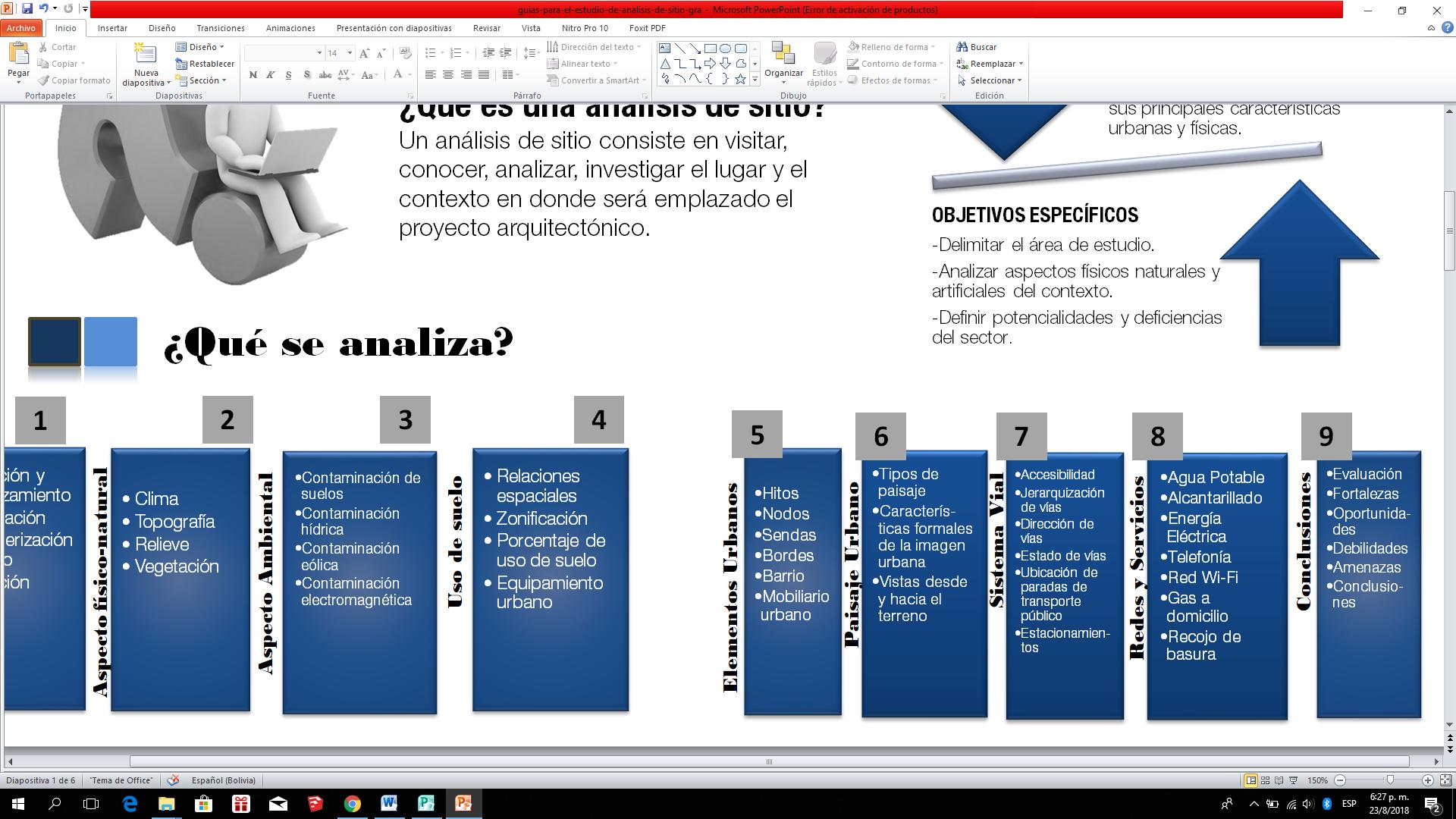
Task: Toggle underline S formatting
Action: (289, 75)
